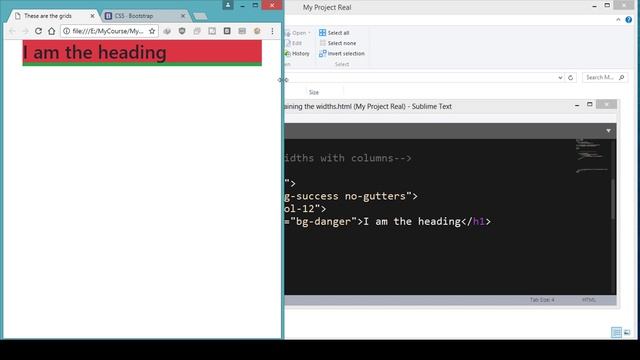This screenshot has height=360, width=640.
Task: Open History in Explorer ribbon
Action: coord(297,53)
